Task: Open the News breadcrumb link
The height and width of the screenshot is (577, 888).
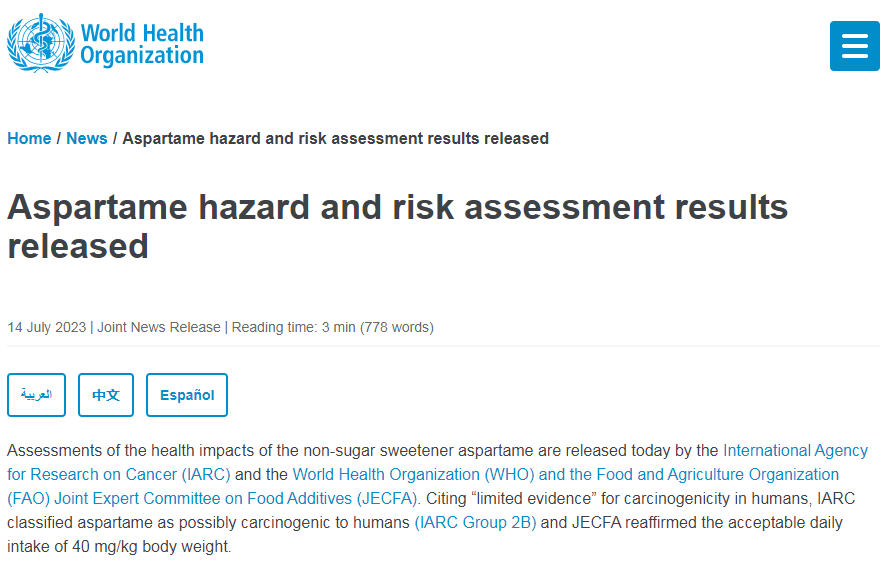Action: pyautogui.click(x=87, y=138)
